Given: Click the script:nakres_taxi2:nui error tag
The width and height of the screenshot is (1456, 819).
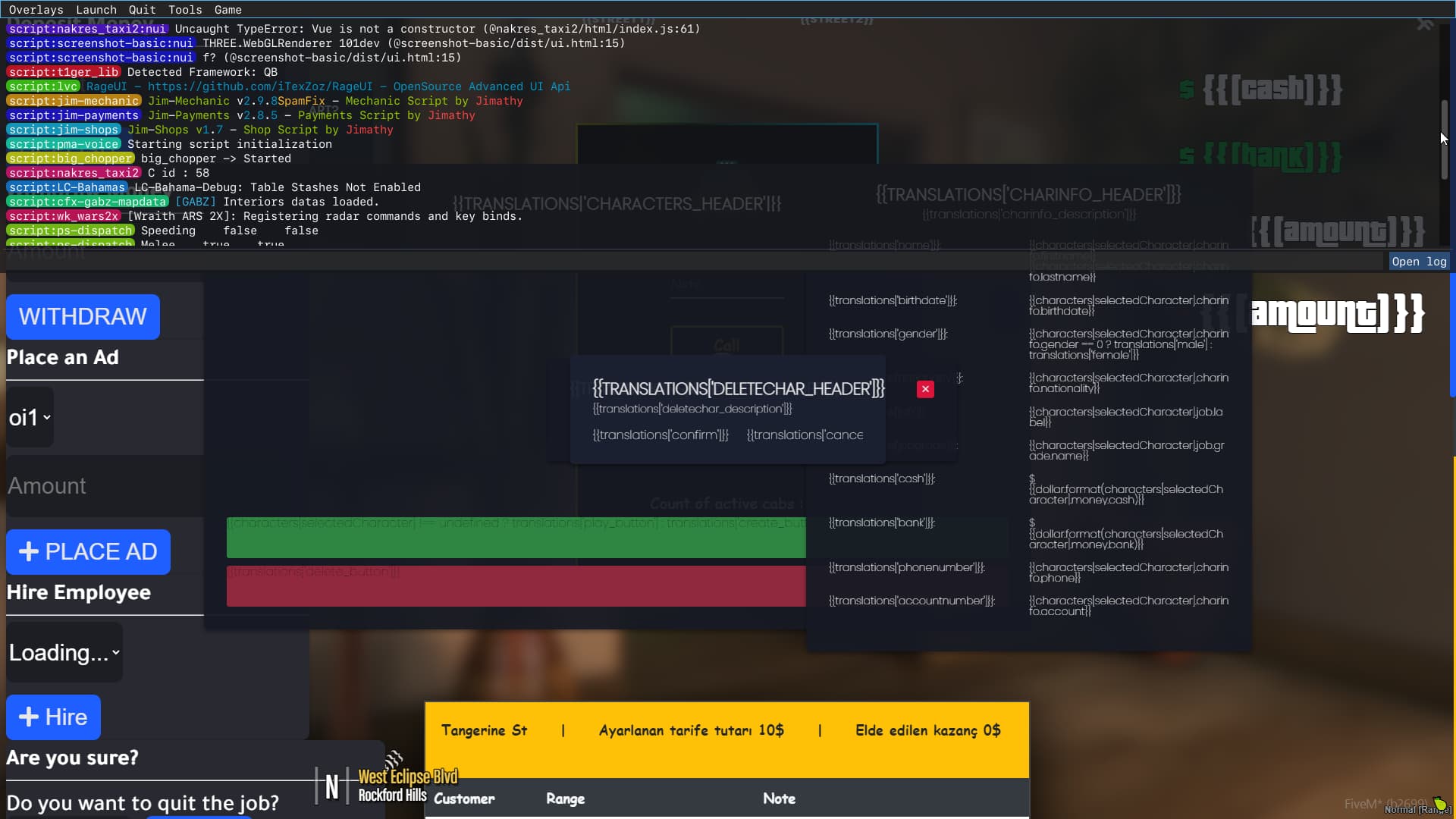Looking at the screenshot, I should click(x=87, y=29).
